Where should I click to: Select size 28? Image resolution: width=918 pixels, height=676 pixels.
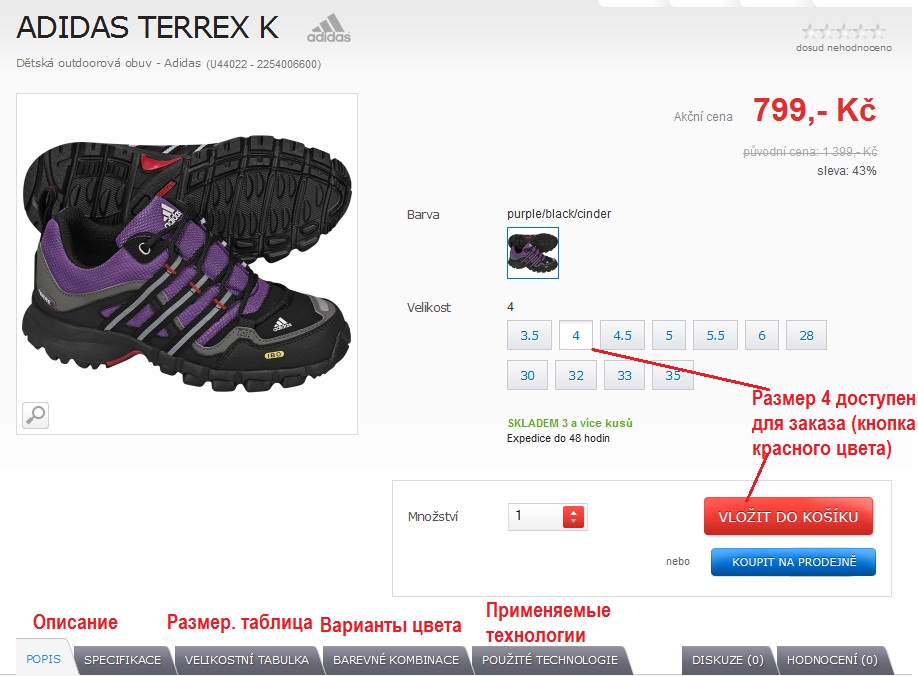(x=806, y=335)
